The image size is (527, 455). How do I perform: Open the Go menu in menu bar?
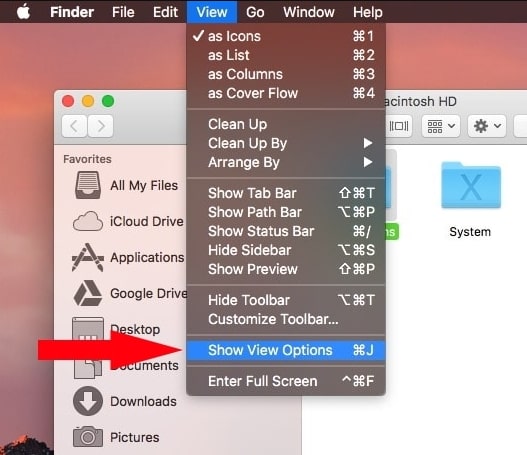(x=255, y=12)
